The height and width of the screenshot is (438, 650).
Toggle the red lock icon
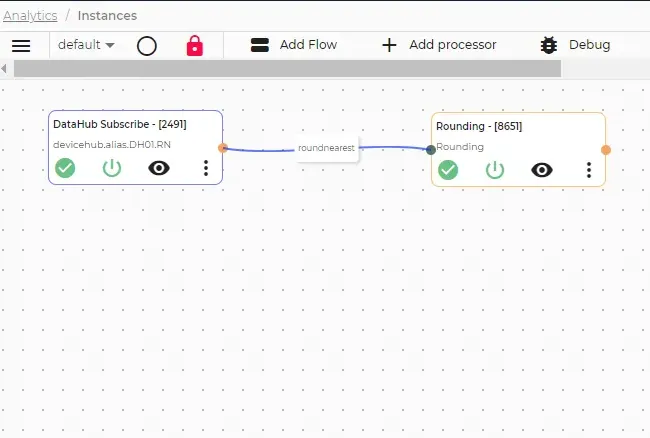tap(195, 45)
